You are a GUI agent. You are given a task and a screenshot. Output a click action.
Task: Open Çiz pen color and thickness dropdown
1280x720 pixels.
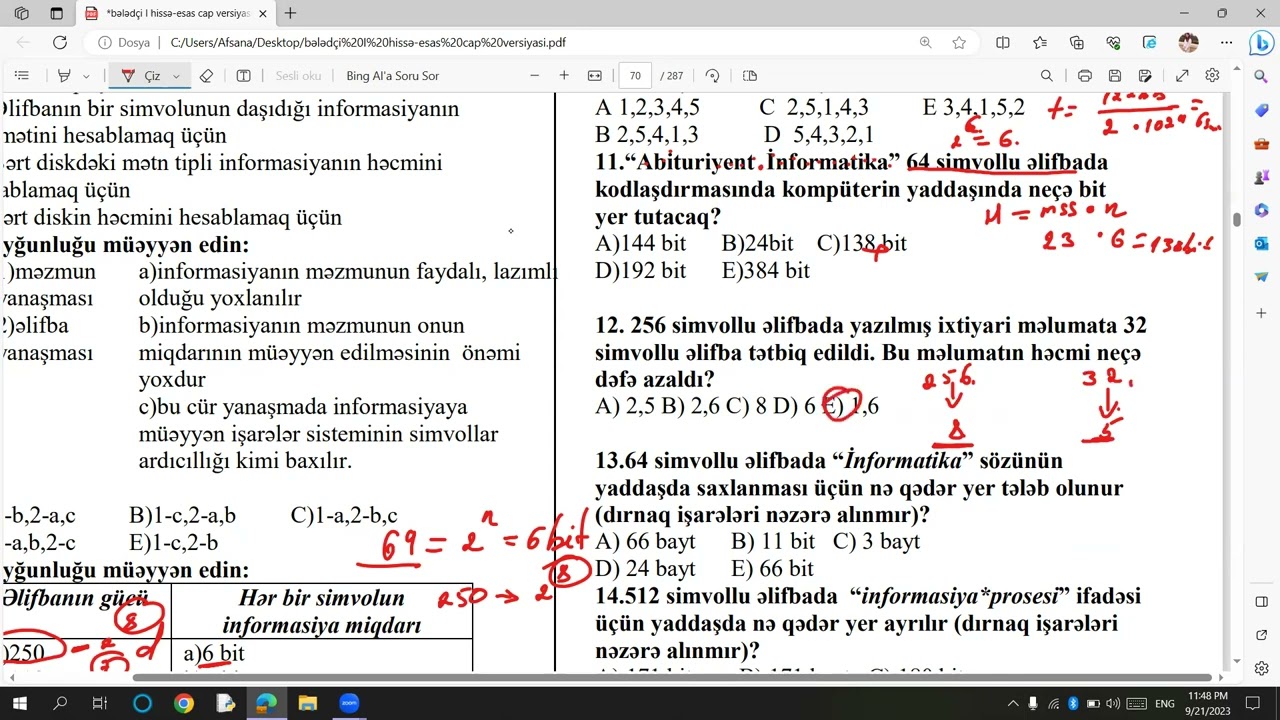tap(176, 76)
